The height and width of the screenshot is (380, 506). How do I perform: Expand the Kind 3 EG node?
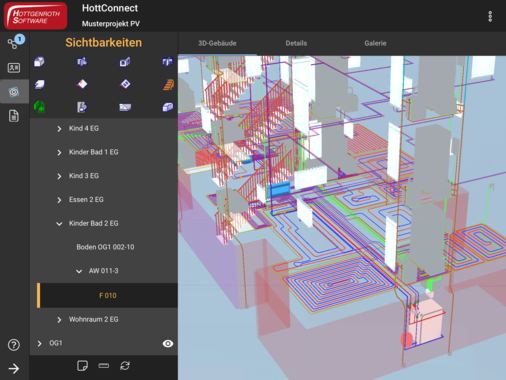point(59,176)
